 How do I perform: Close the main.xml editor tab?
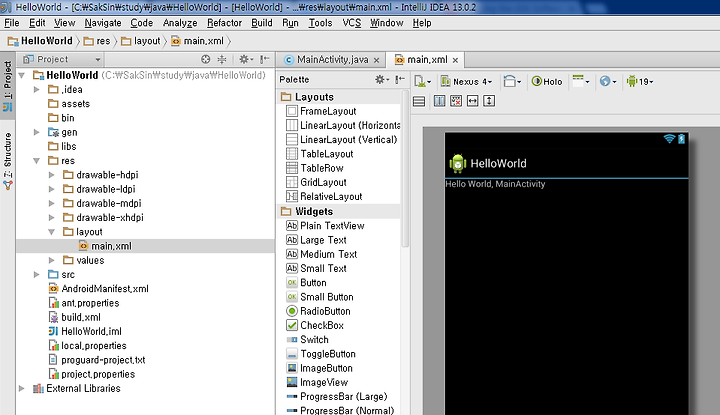pyautogui.click(x=456, y=60)
